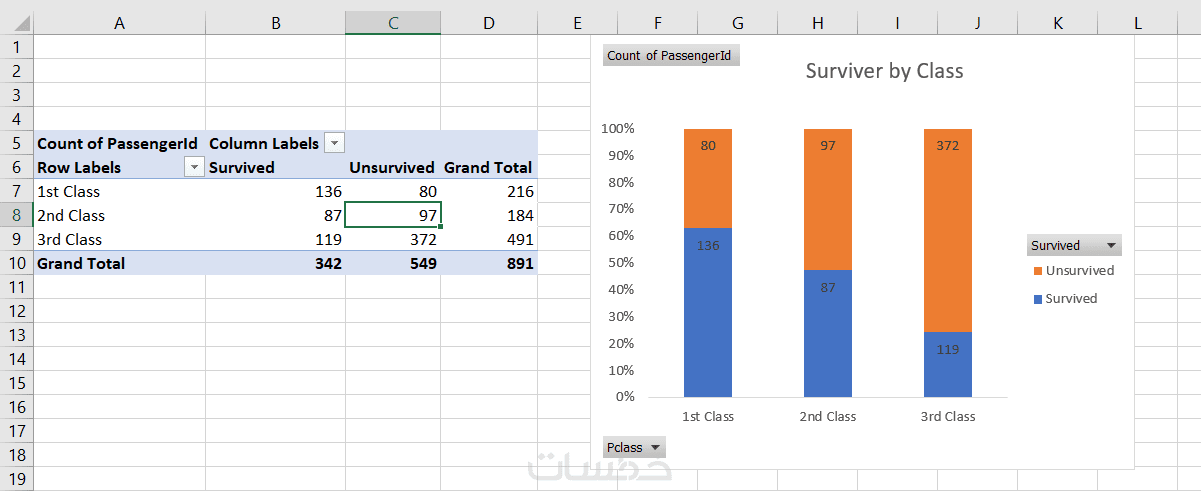Click the Count of PassengerId chart button
This screenshot has height=491, width=1201.
(671, 56)
